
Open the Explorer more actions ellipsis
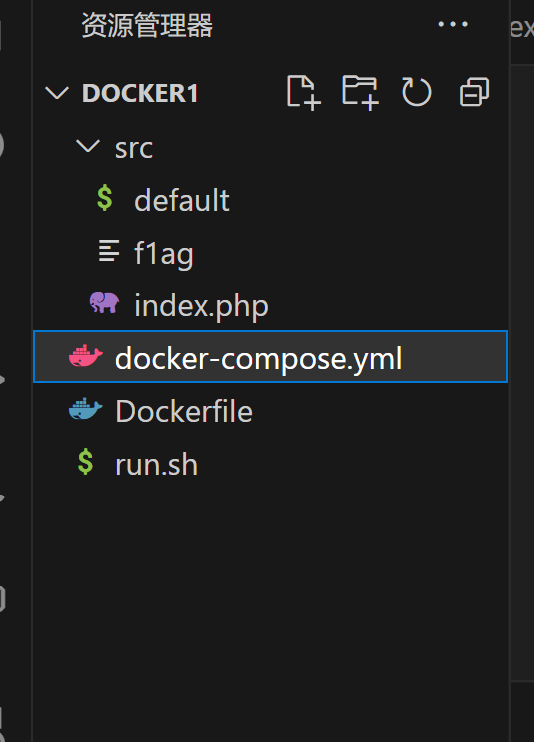pyautogui.click(x=453, y=24)
